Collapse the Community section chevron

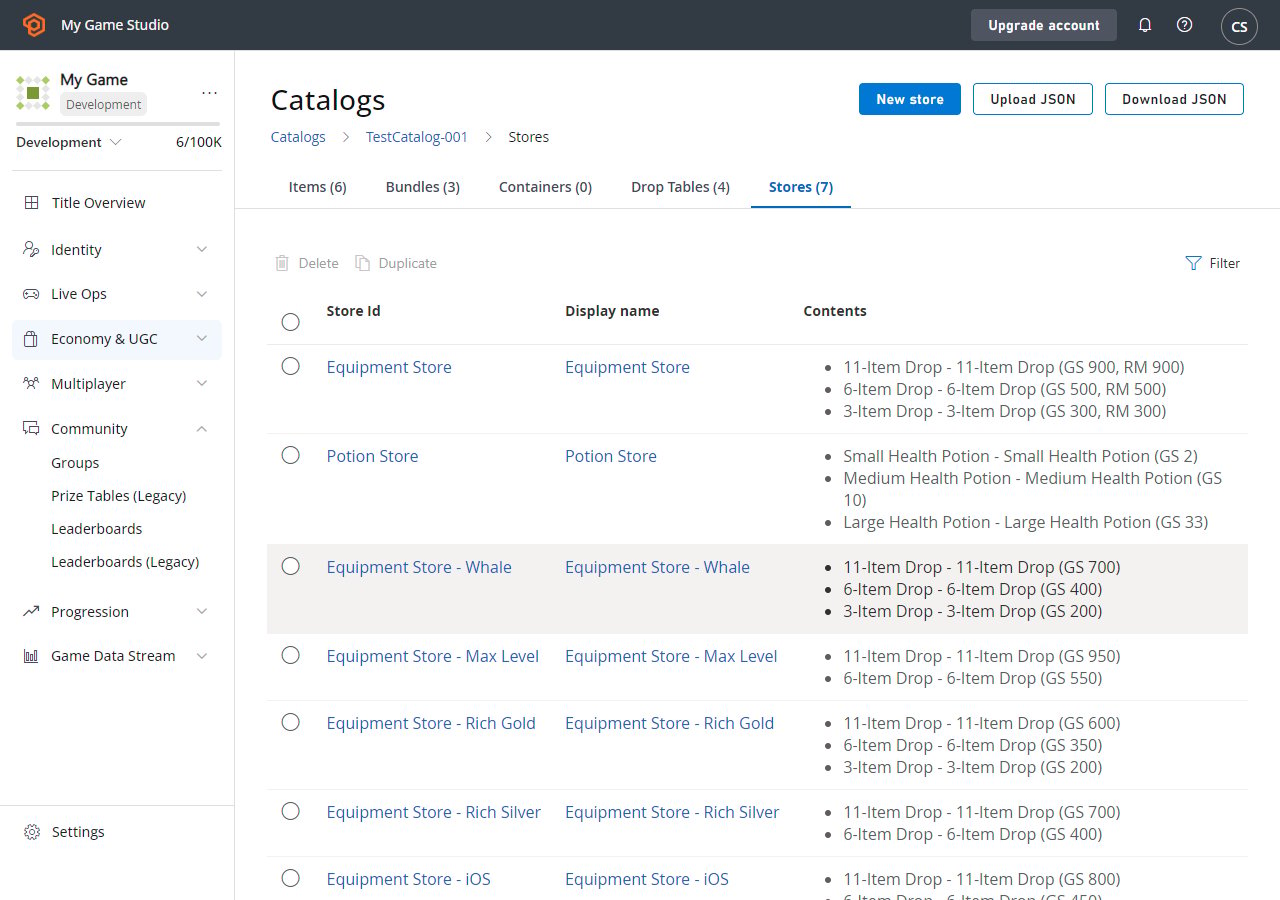tap(202, 429)
